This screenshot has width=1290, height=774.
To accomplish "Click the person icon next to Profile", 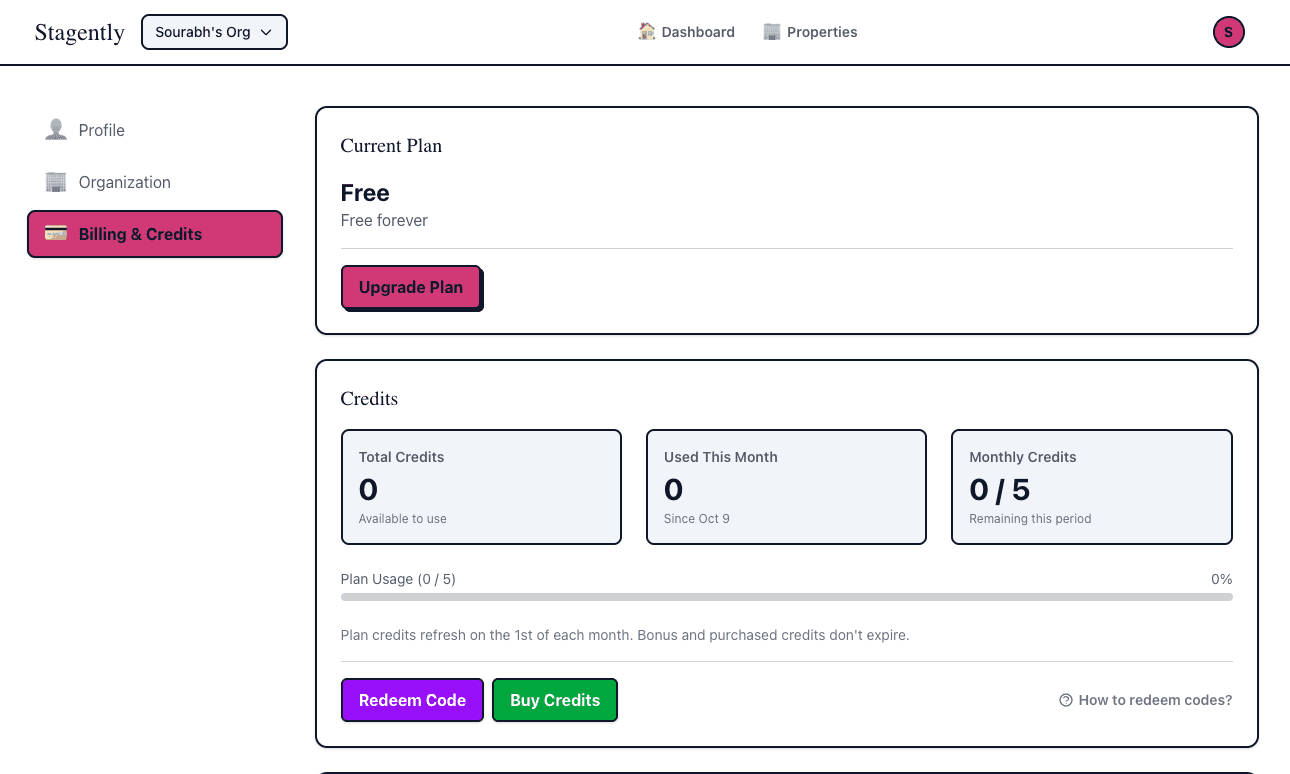I will [56, 130].
